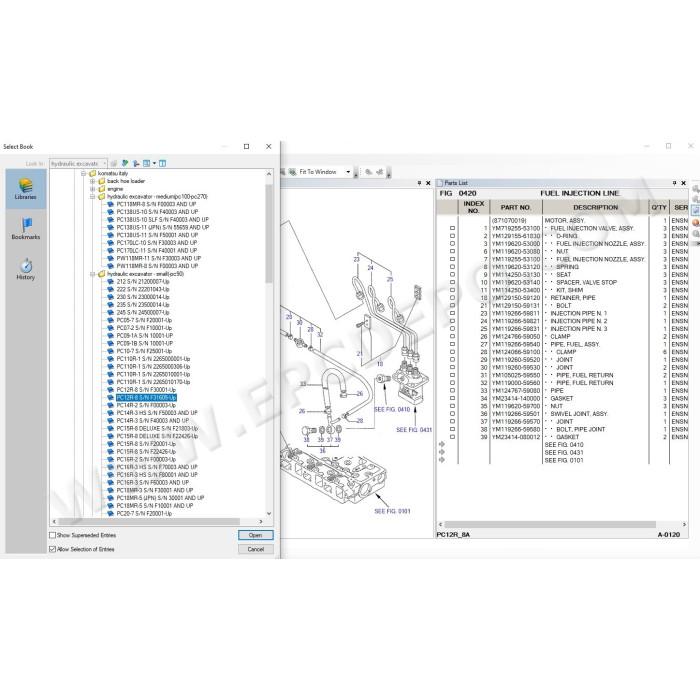Tick checkbox for SWIVEL JOINT, ASSY. row
Screen dimensions: 700x700
(x=452, y=414)
